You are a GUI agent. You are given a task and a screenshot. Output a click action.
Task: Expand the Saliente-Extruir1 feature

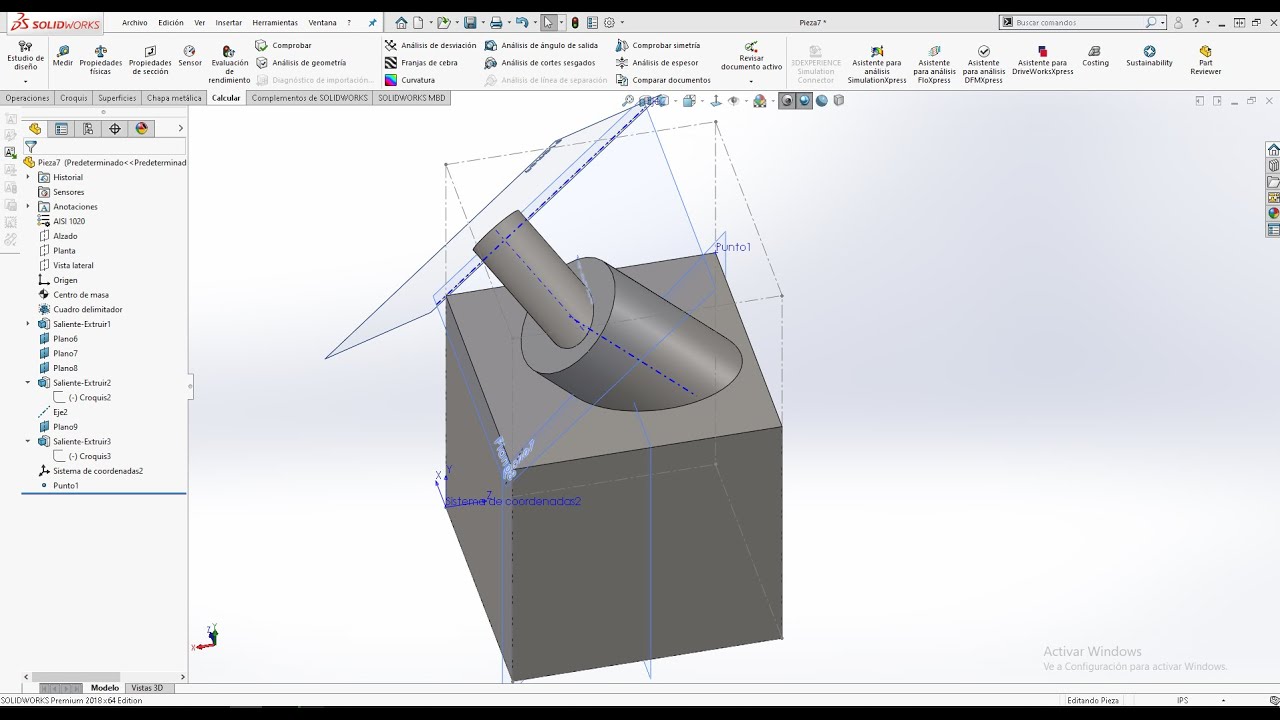pyautogui.click(x=28, y=324)
